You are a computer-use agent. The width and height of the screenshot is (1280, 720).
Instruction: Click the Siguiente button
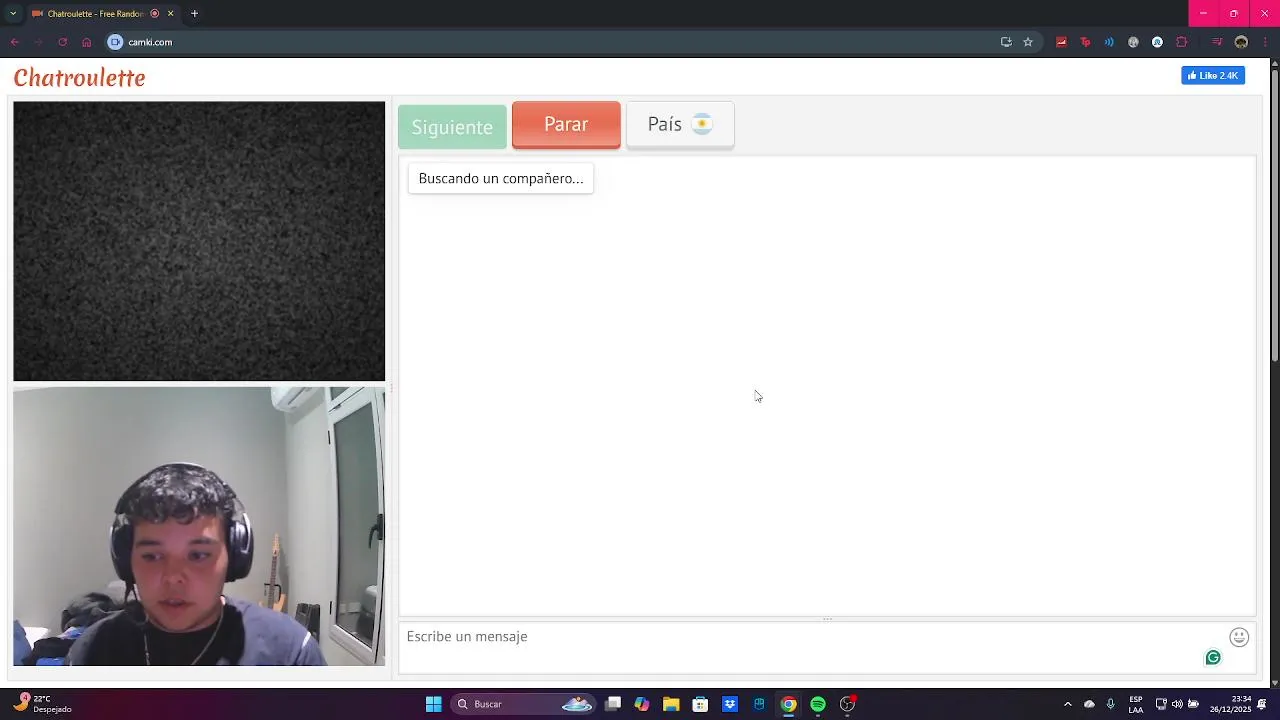tap(452, 127)
